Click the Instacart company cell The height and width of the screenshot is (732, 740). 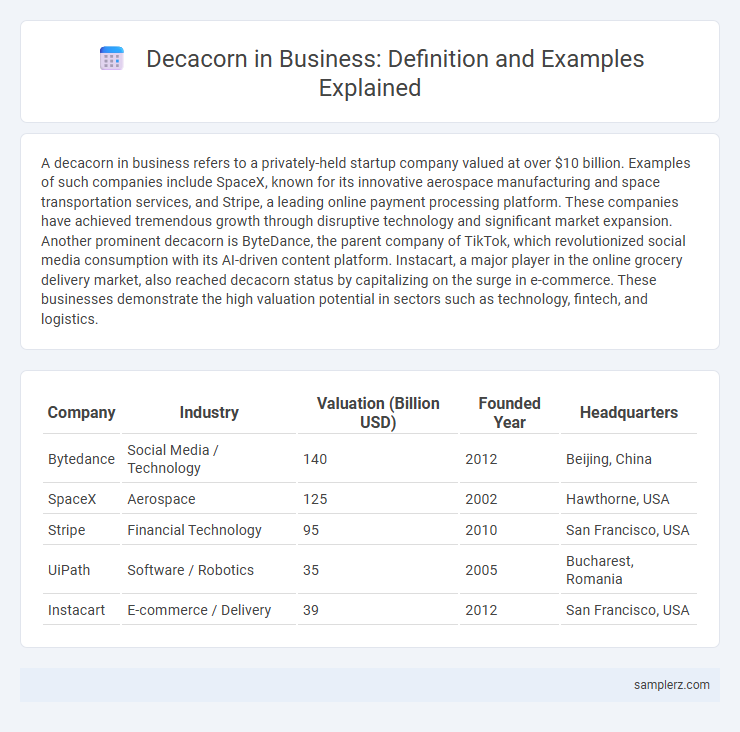point(81,610)
